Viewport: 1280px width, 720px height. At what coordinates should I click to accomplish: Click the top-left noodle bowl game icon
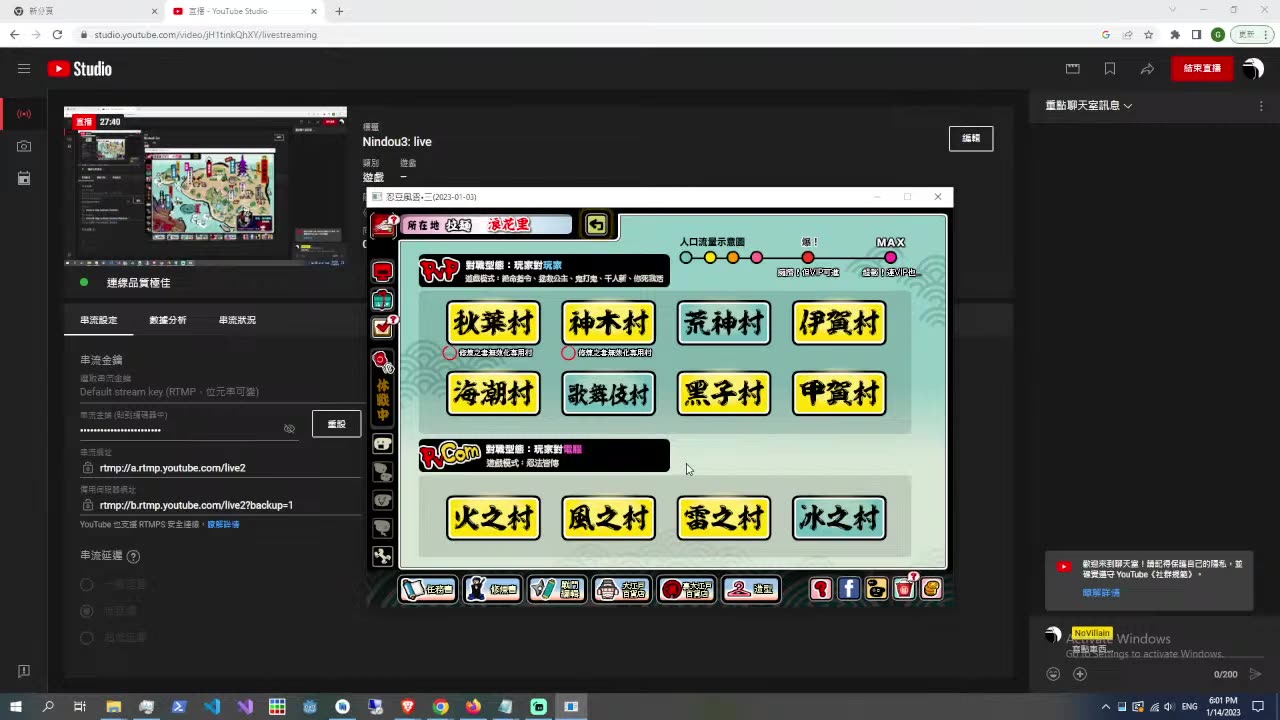[x=384, y=225]
